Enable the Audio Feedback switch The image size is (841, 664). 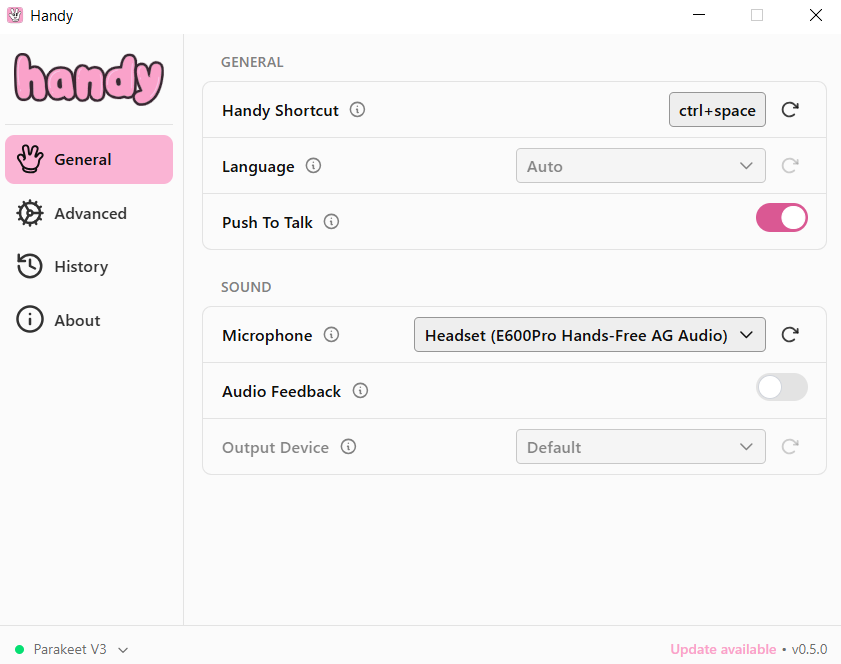(781, 387)
